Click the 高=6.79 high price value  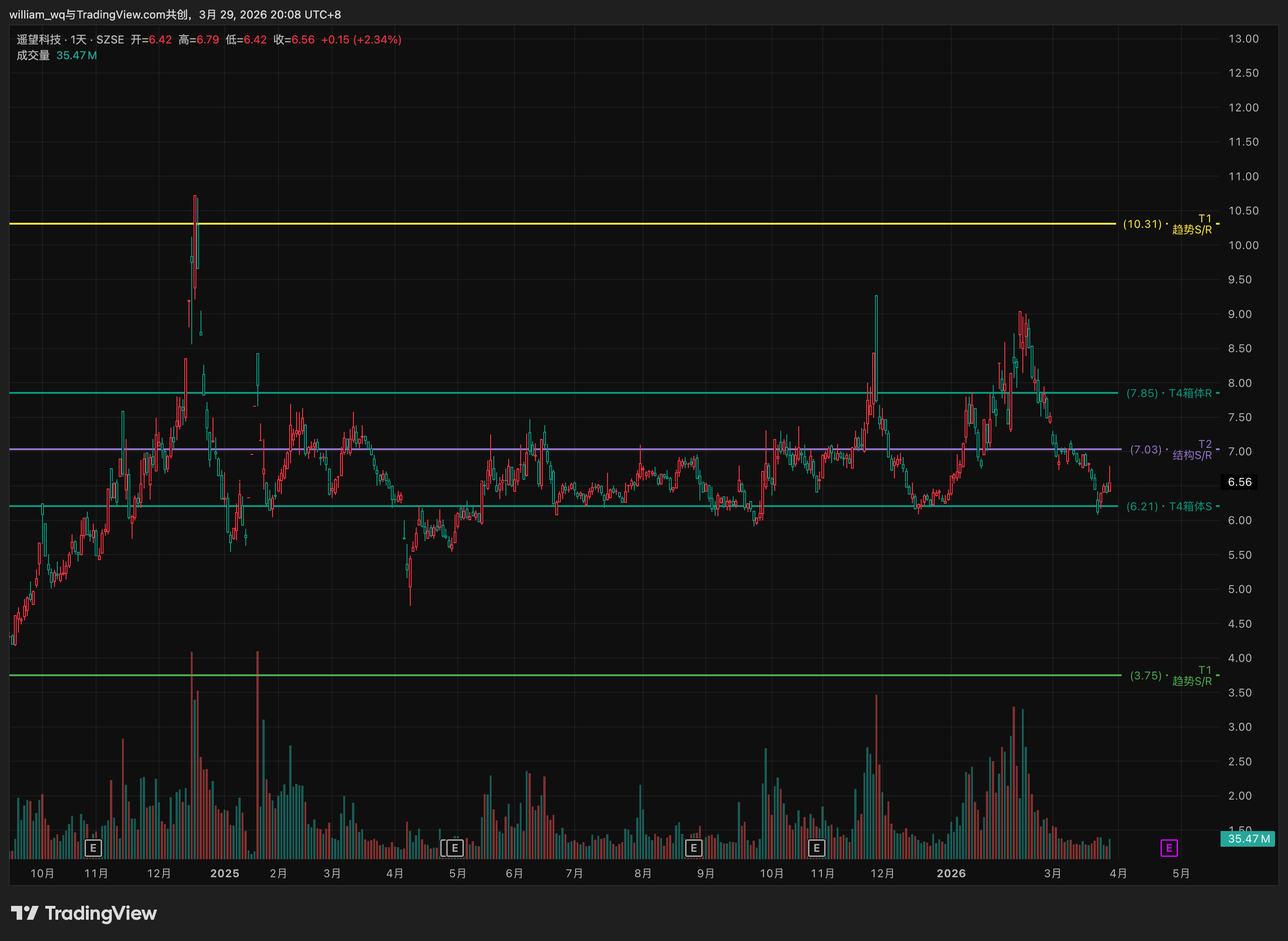(199, 39)
